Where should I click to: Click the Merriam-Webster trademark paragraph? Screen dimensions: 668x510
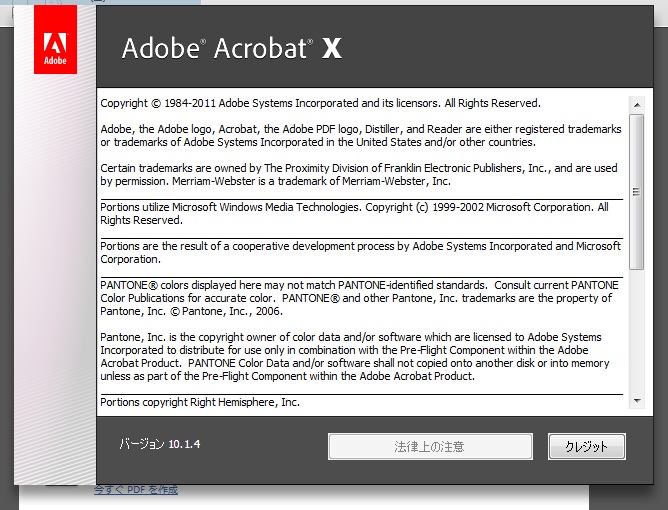[360, 175]
